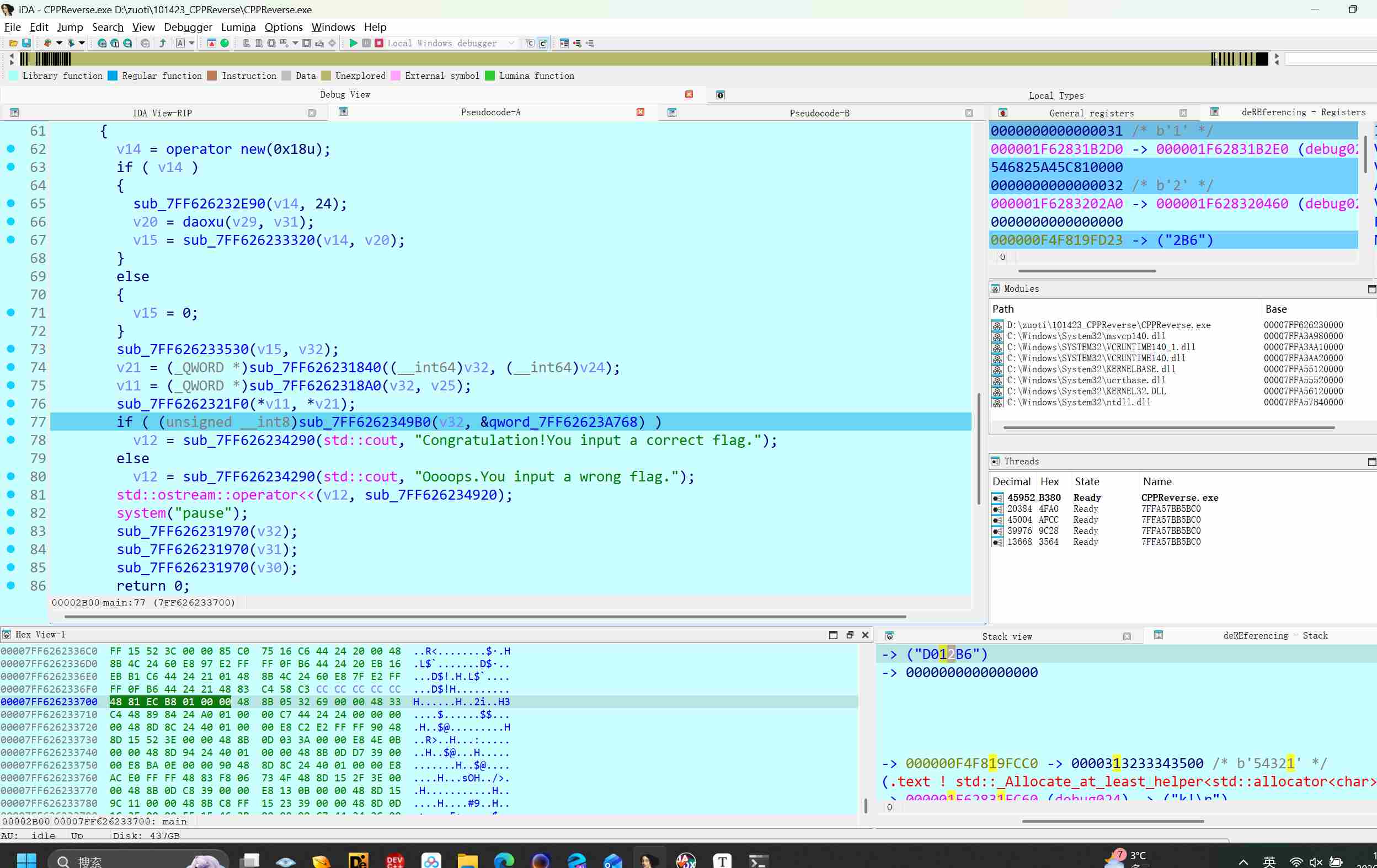This screenshot has height=868, width=1377.
Task: Expand the dropdown arrow left of the square frame icon
Action: click(295, 44)
